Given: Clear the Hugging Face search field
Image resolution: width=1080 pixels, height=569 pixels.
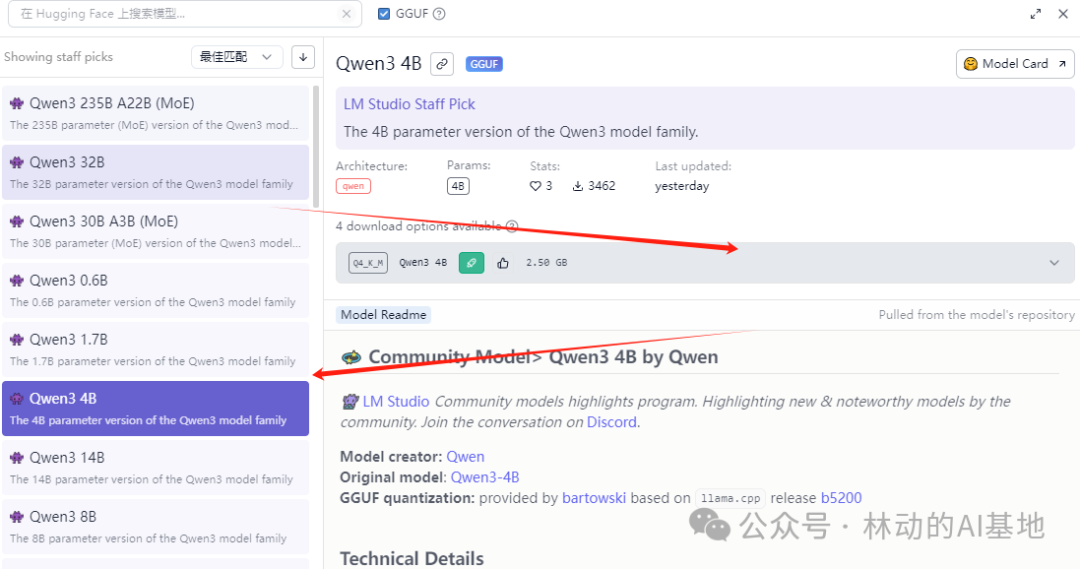Looking at the screenshot, I should tap(346, 14).
